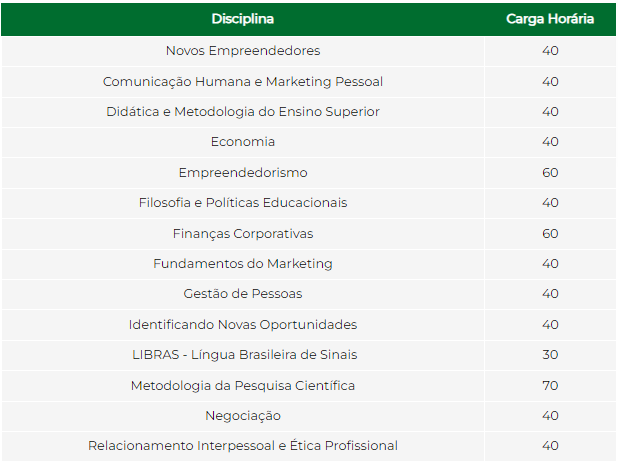Click Fundamentos do Marketing

tap(243, 264)
